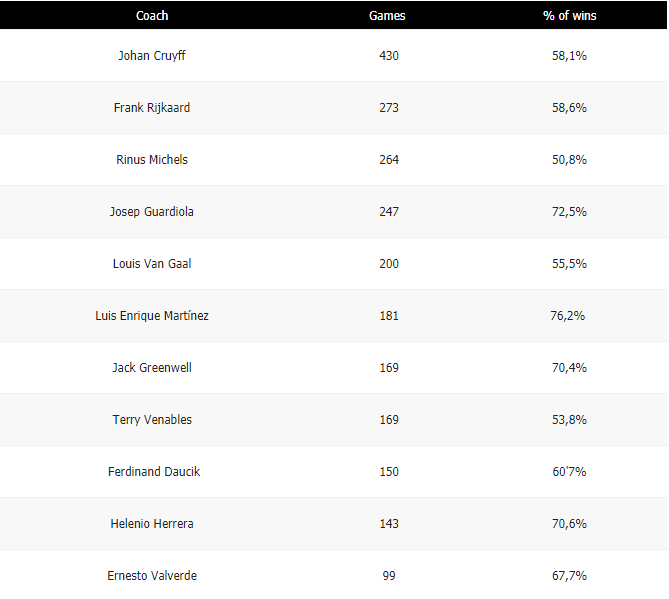Click the Coach column header
This screenshot has width=669, height=599.
click(x=152, y=16)
